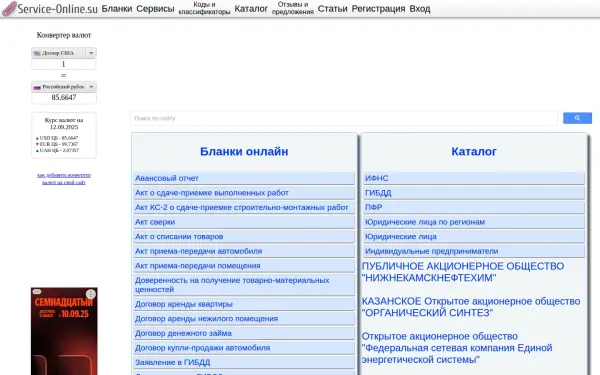Expand the Российский рубль currency dropdown

point(64,87)
